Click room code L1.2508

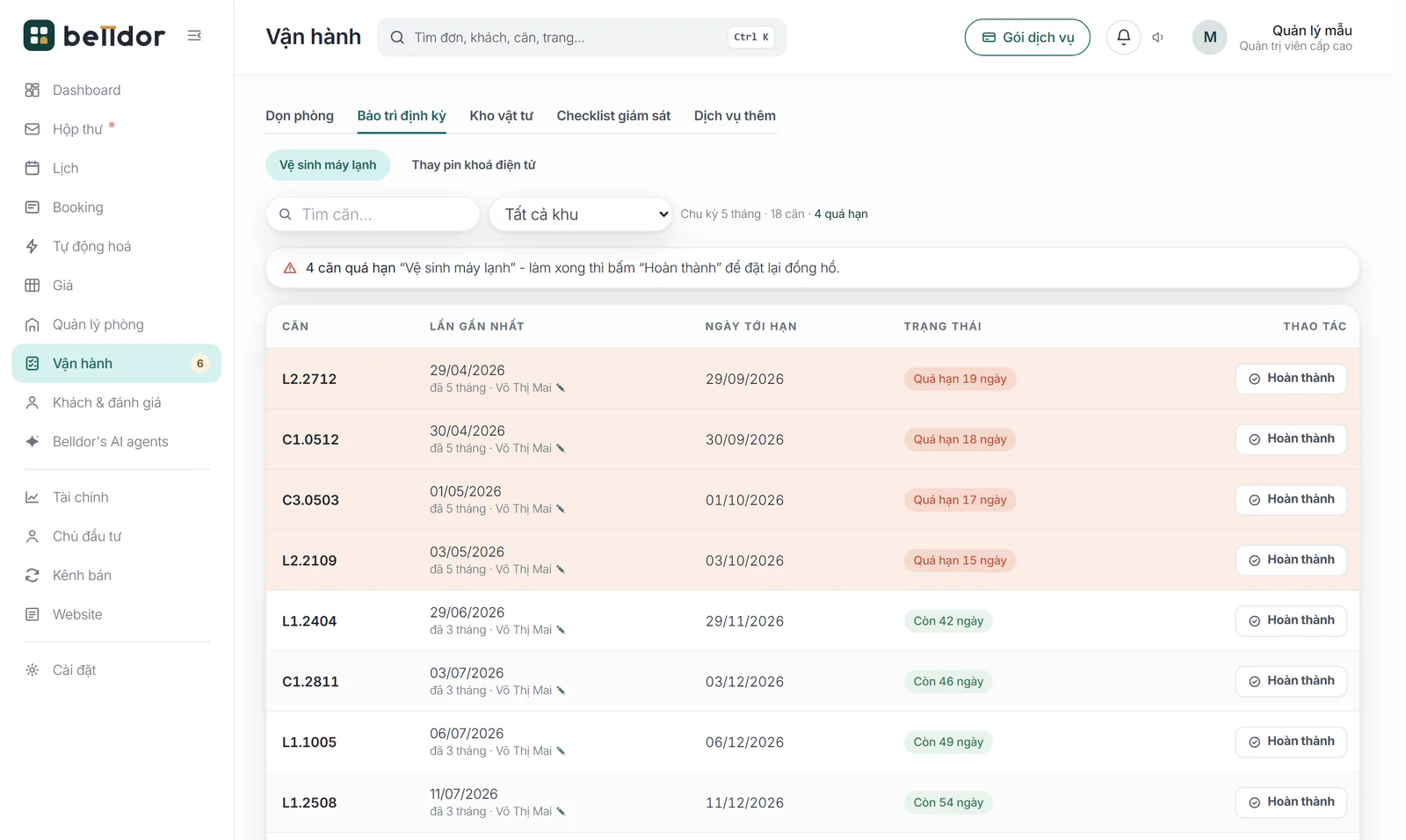[x=309, y=803]
